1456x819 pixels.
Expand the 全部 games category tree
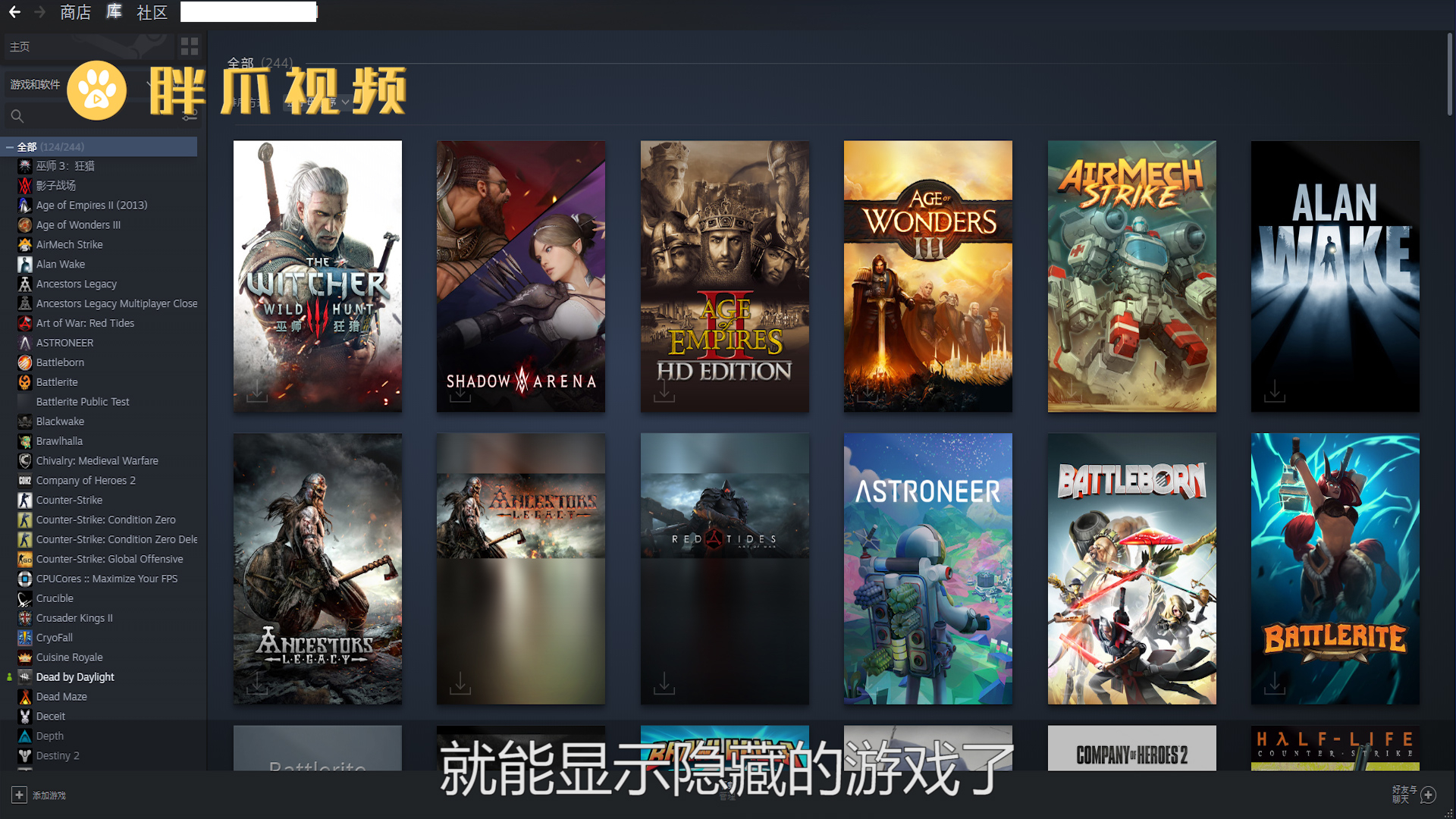[10, 147]
